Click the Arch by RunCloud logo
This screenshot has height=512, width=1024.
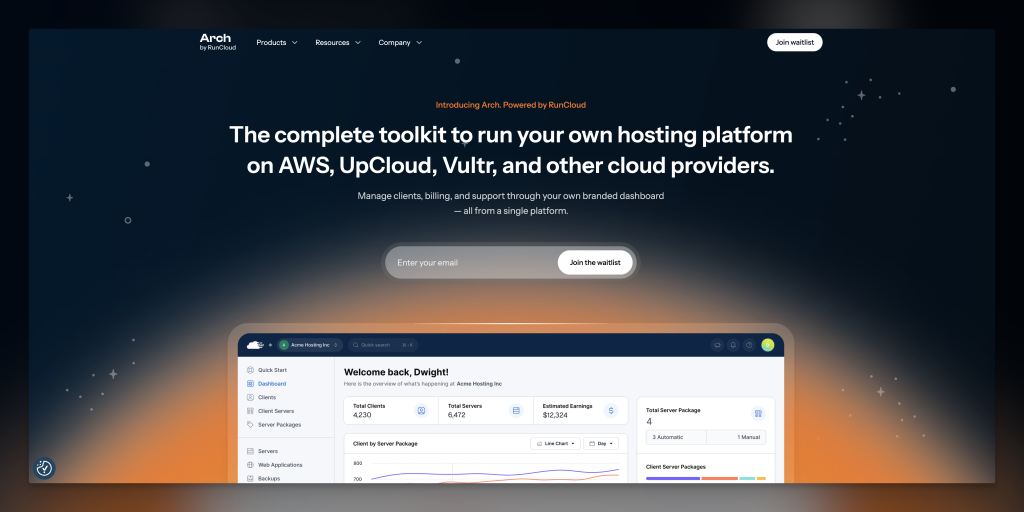click(x=217, y=42)
